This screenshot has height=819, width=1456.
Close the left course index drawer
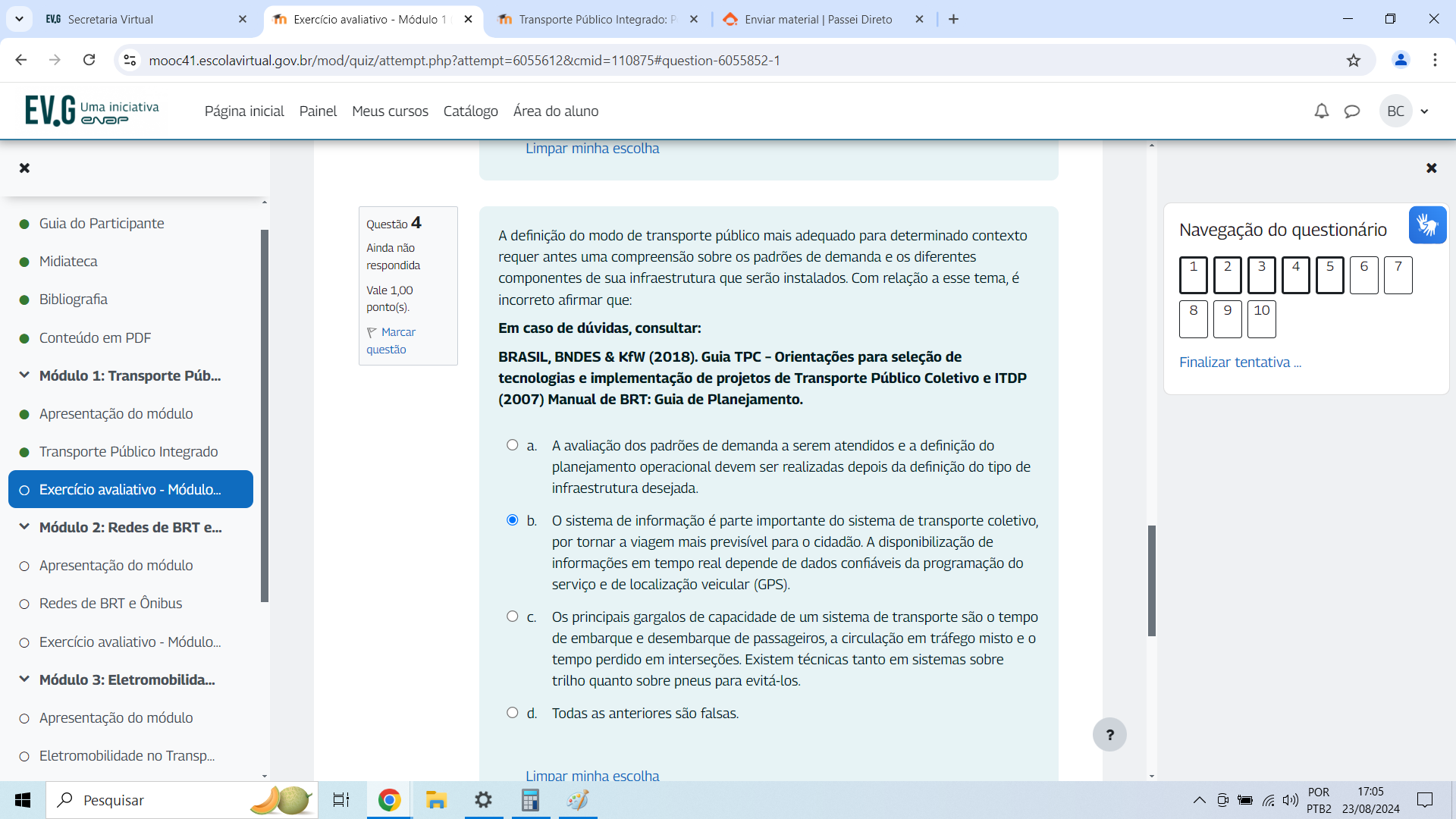coord(24,168)
